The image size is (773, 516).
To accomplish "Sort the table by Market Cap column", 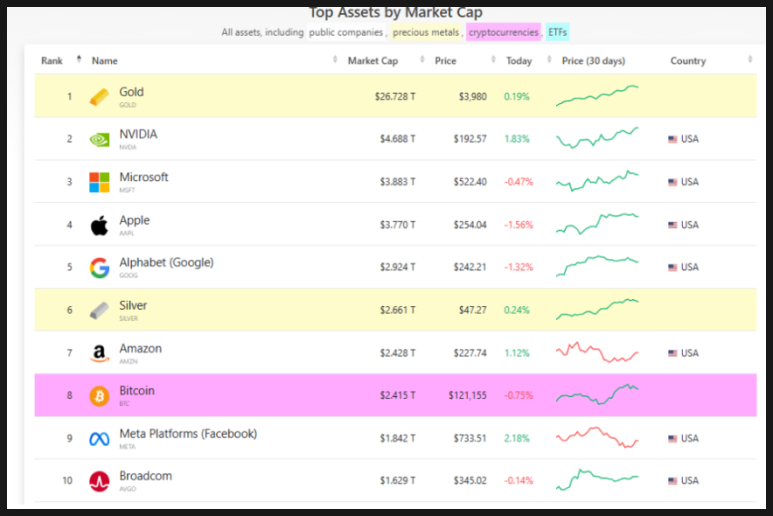I will click(x=370, y=61).
